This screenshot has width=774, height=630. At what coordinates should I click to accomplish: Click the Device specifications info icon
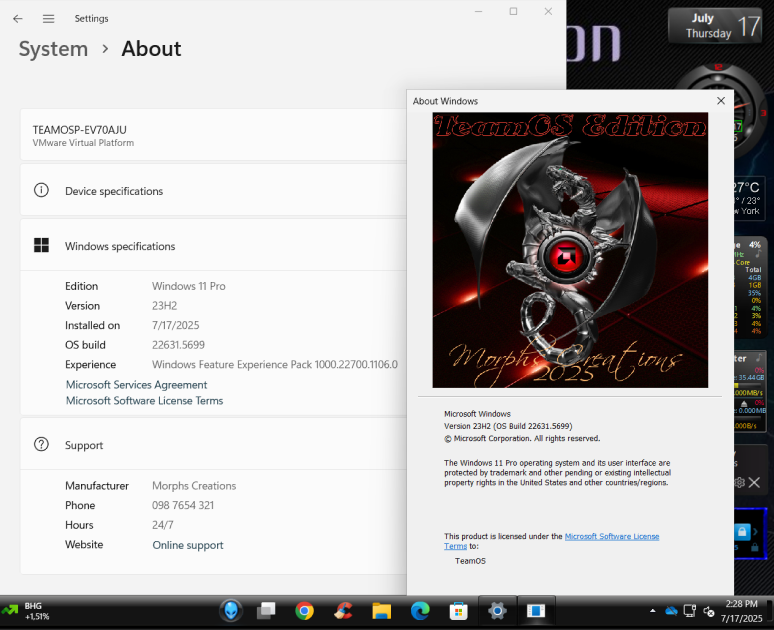pyautogui.click(x=41, y=190)
